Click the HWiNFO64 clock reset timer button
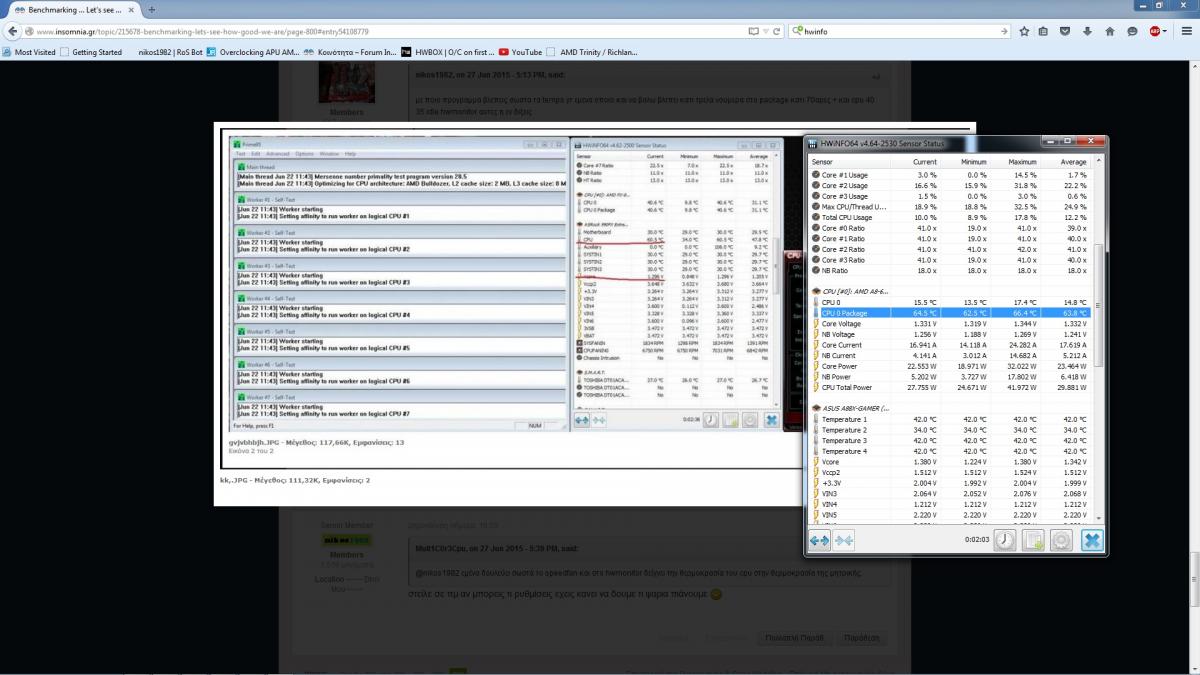 [x=1004, y=540]
